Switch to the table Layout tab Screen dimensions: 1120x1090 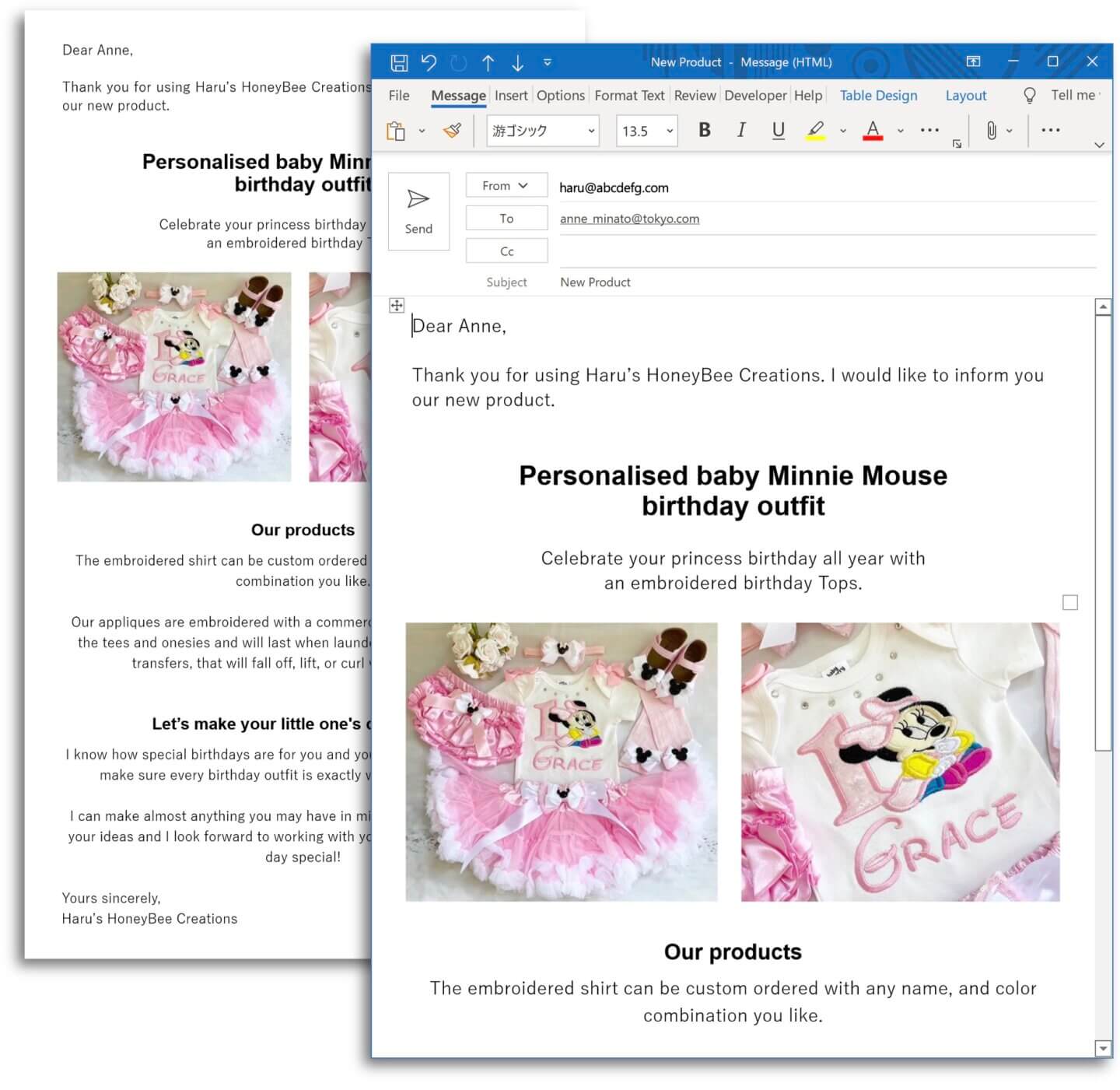point(965,95)
